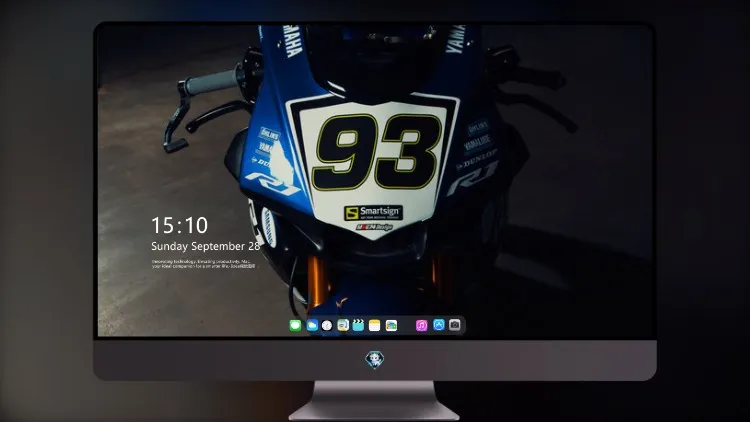Open the gray Camera app in dock
This screenshot has height=422, width=750.
tap(455, 325)
